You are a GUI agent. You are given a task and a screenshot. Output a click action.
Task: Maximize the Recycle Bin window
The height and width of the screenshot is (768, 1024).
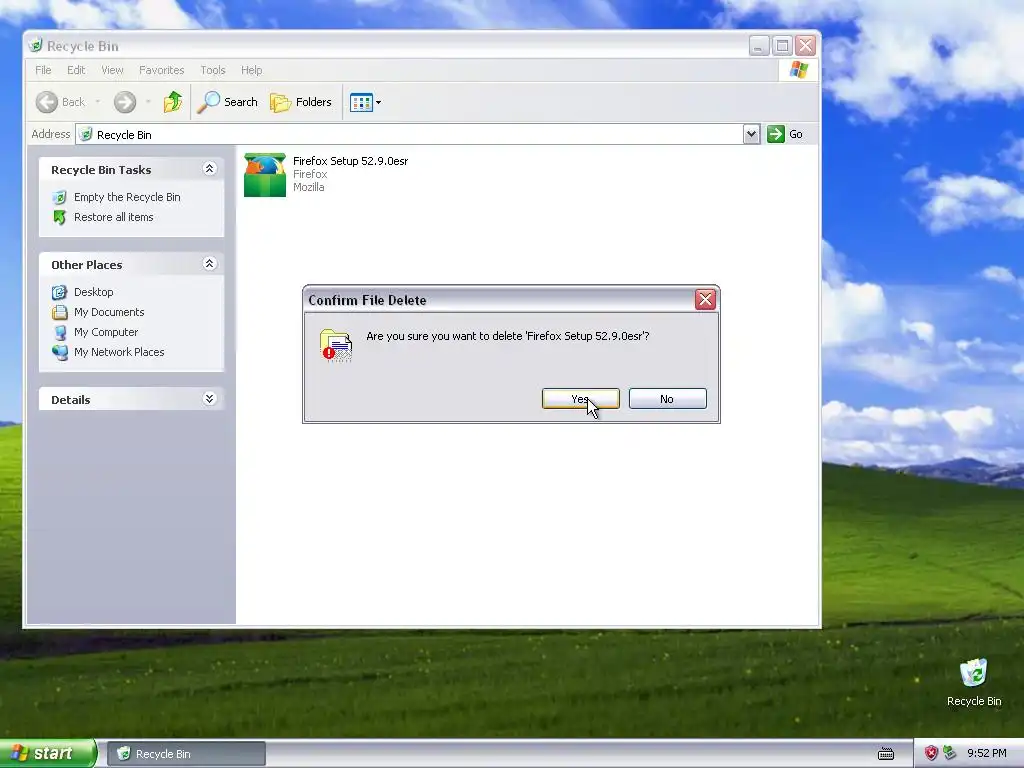point(782,46)
